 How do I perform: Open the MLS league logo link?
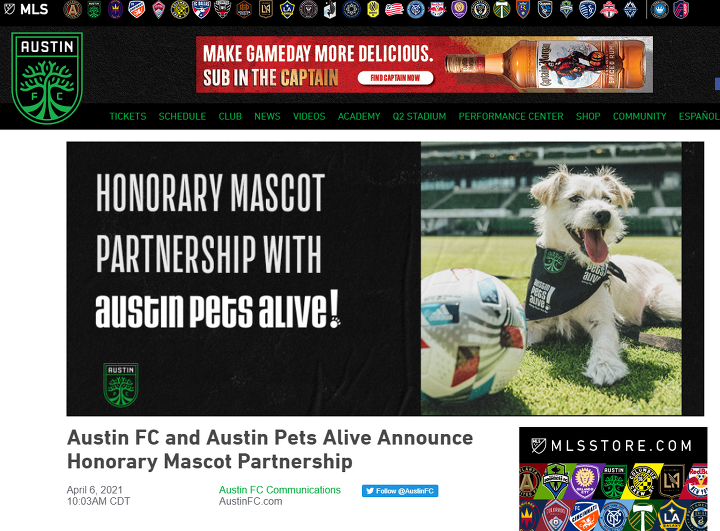(x=26, y=9)
